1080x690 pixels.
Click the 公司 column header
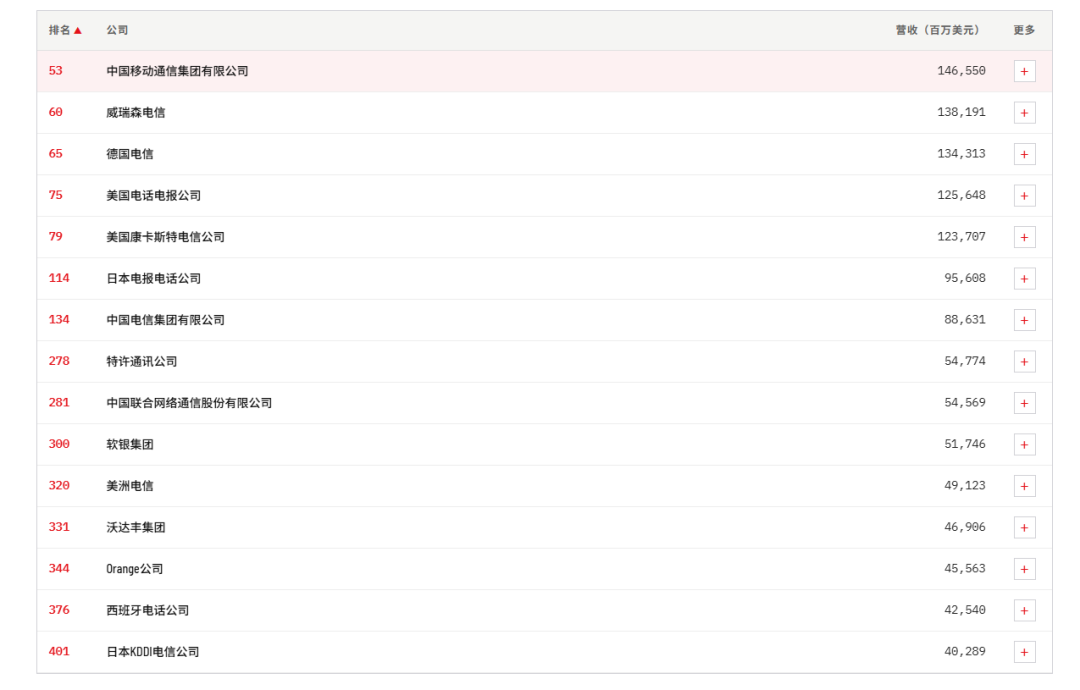click(117, 30)
